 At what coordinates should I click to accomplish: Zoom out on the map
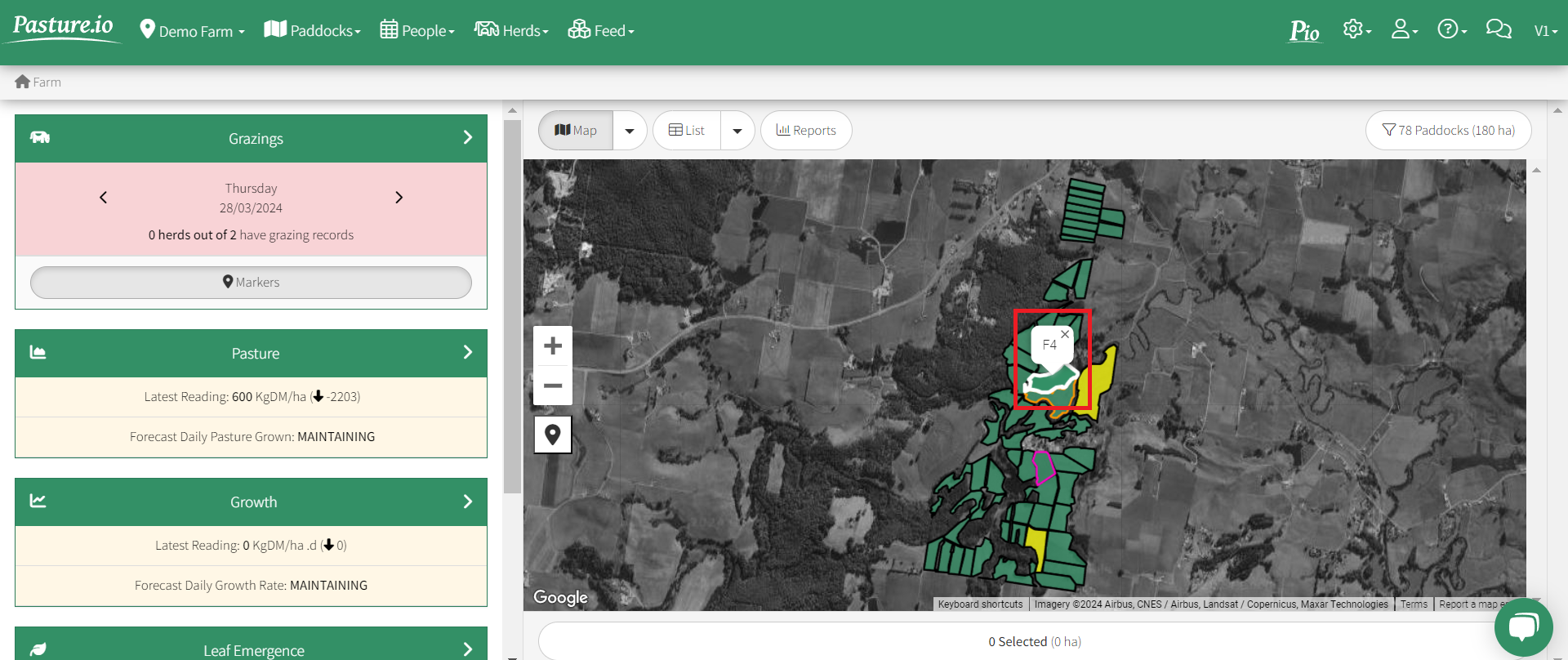[553, 386]
